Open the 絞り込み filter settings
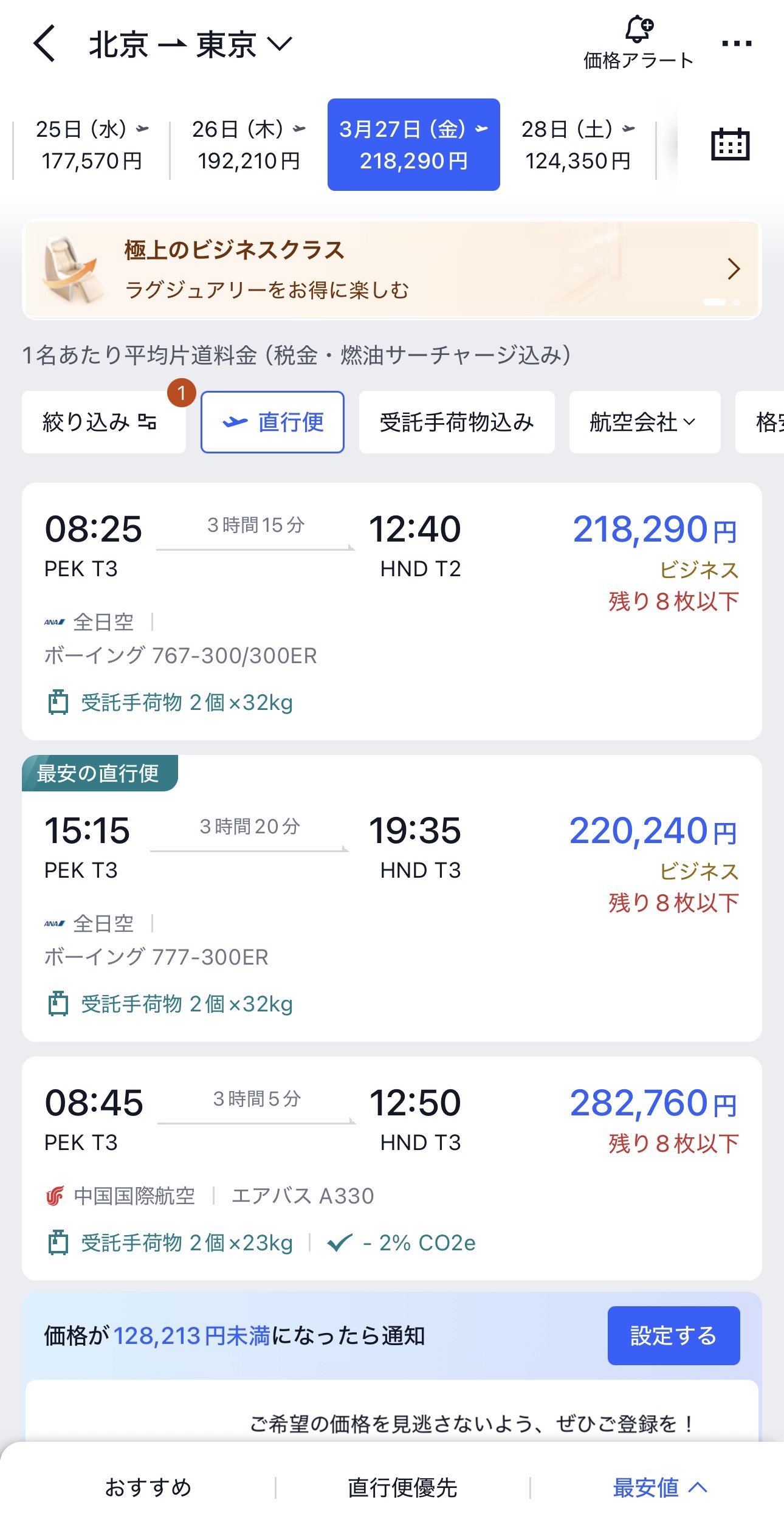This screenshot has width=784, height=1536. (100, 422)
